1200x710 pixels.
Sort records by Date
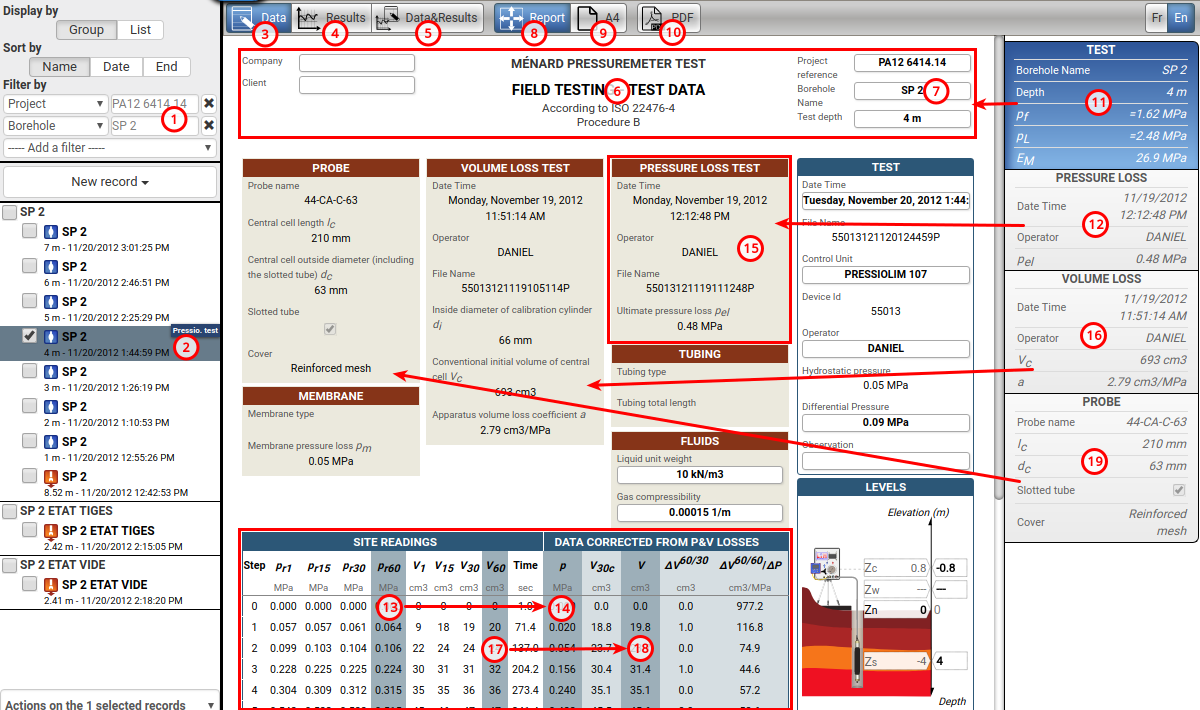coord(116,67)
